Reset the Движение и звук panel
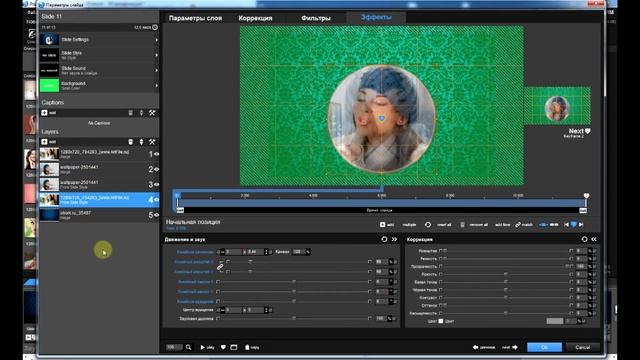 (384, 239)
